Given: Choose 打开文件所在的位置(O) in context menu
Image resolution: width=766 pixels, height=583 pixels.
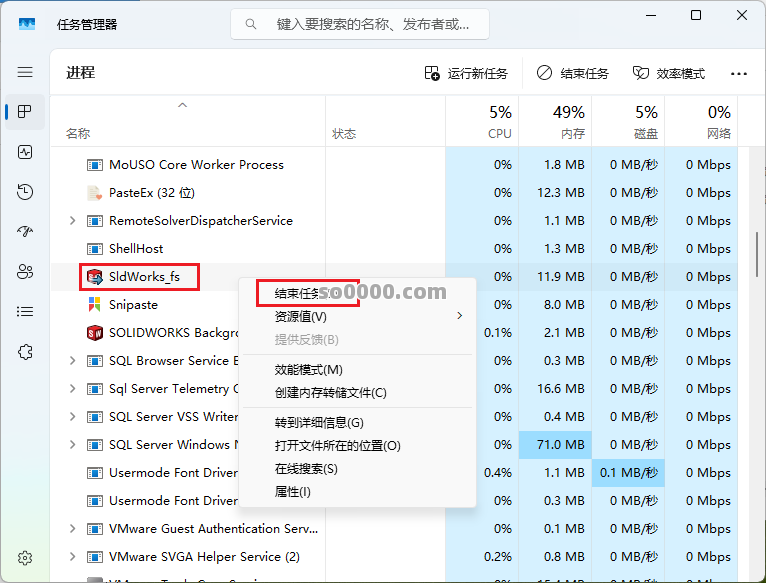Looking at the screenshot, I should (357, 446).
